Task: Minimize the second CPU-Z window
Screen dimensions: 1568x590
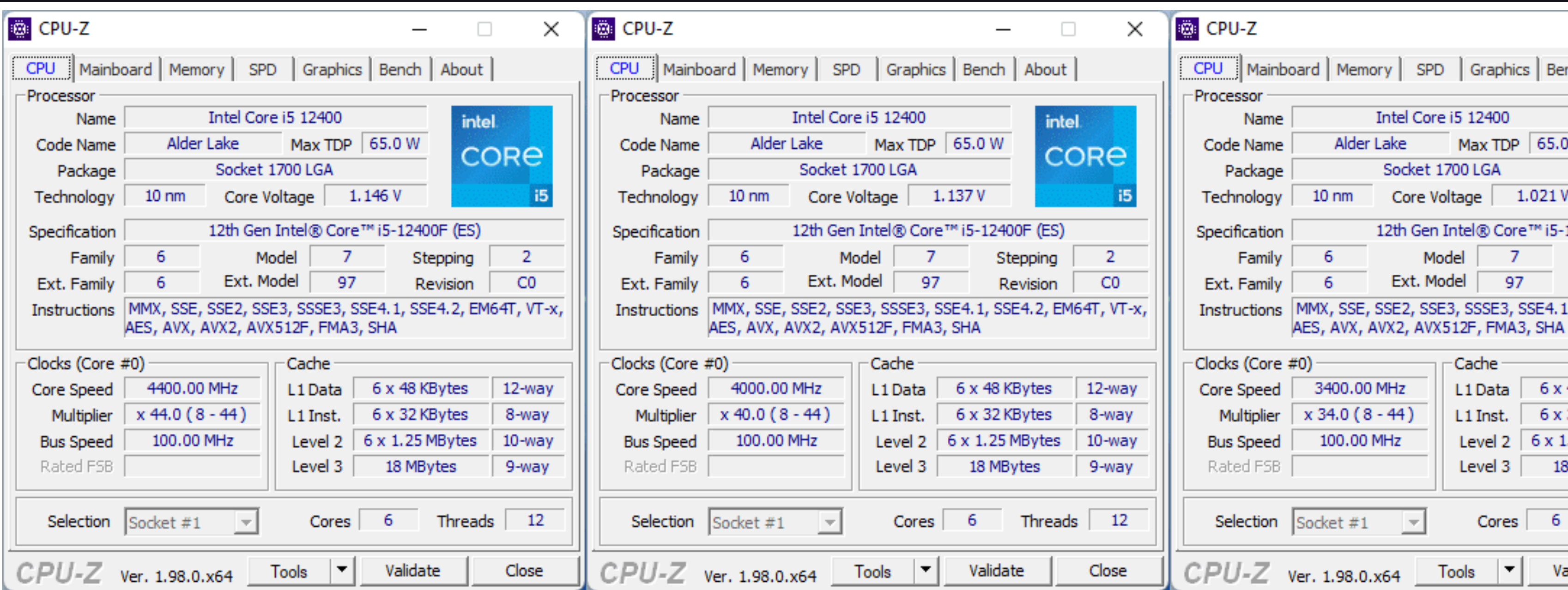Action: point(1003,29)
